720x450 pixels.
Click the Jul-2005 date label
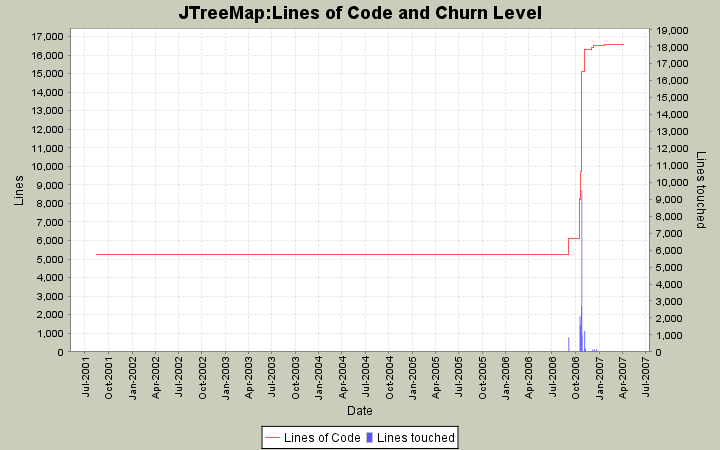pos(459,376)
